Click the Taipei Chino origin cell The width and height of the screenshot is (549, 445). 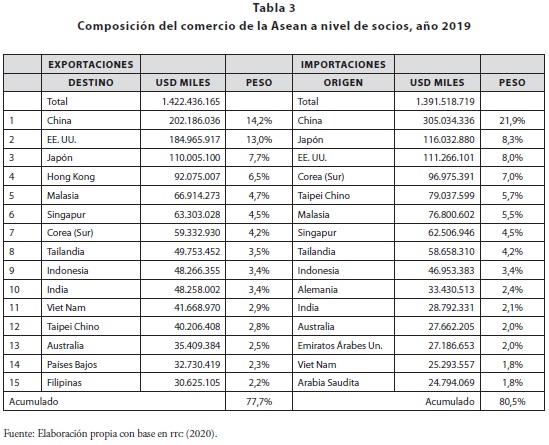(x=343, y=195)
